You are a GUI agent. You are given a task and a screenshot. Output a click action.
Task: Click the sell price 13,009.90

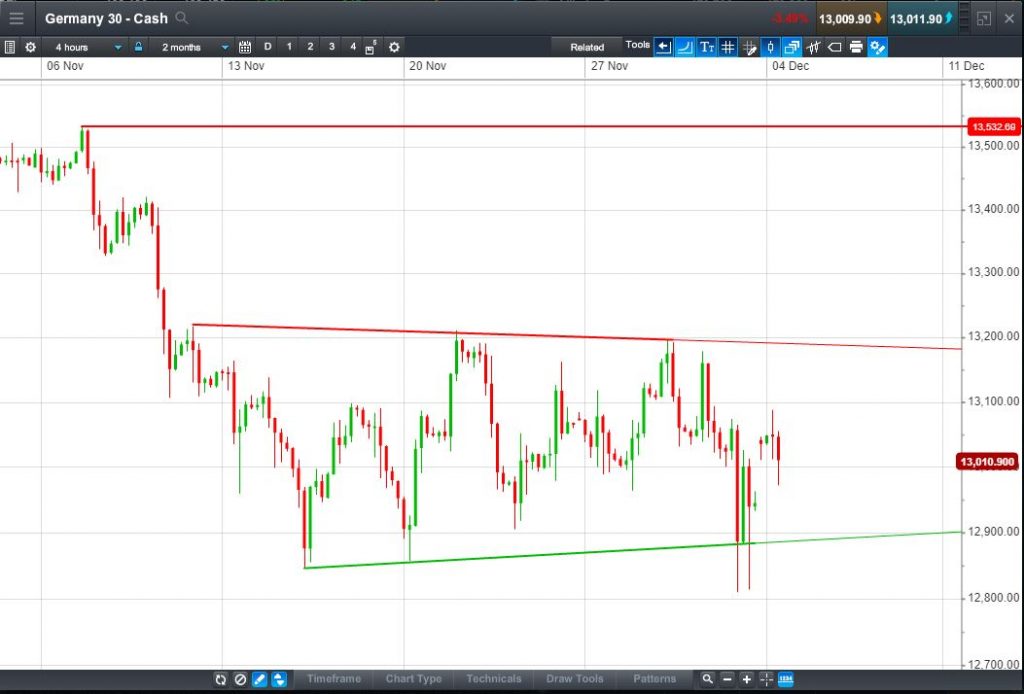tap(851, 19)
